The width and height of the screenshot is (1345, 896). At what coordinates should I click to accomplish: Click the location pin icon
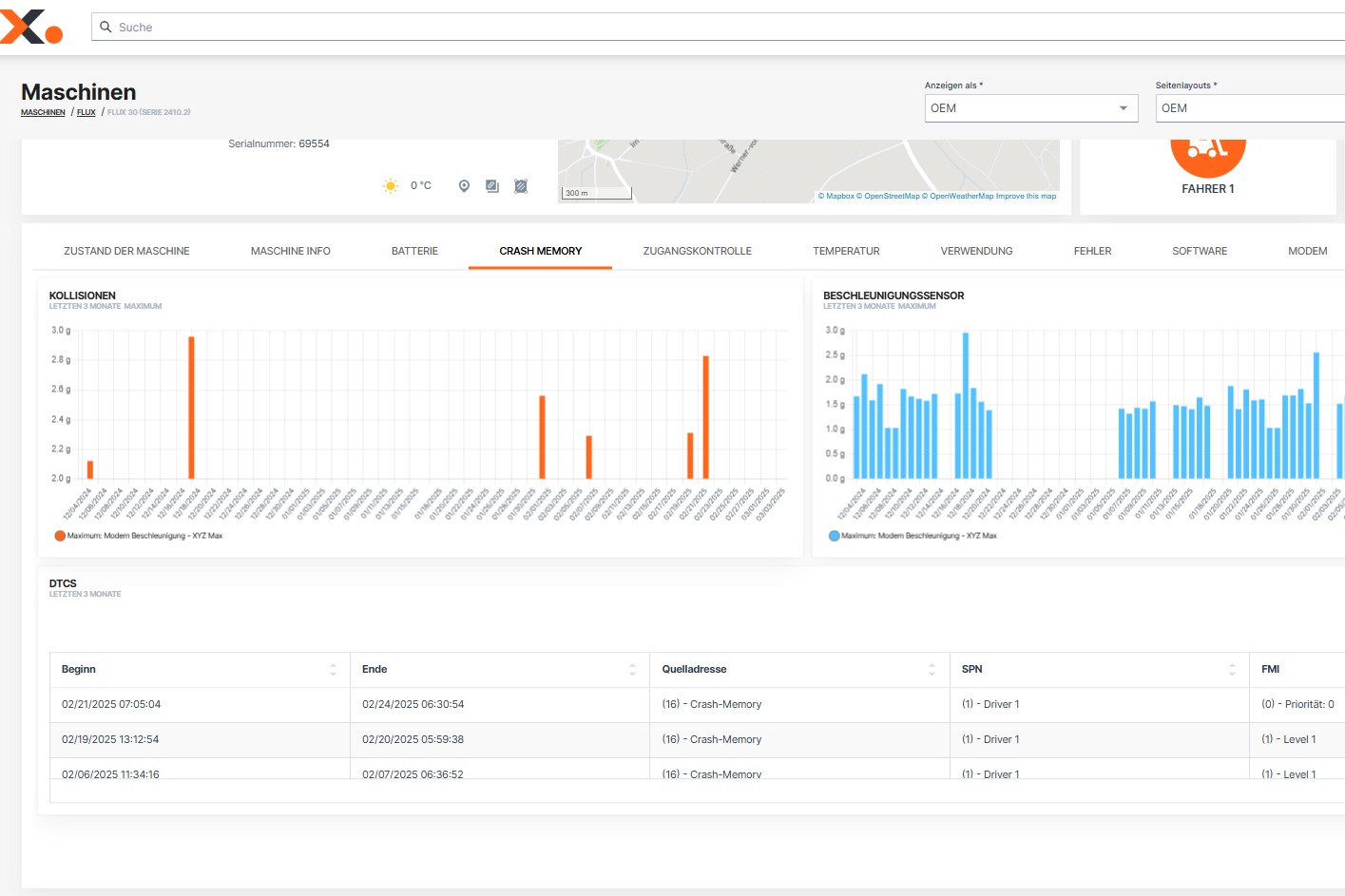coord(464,186)
